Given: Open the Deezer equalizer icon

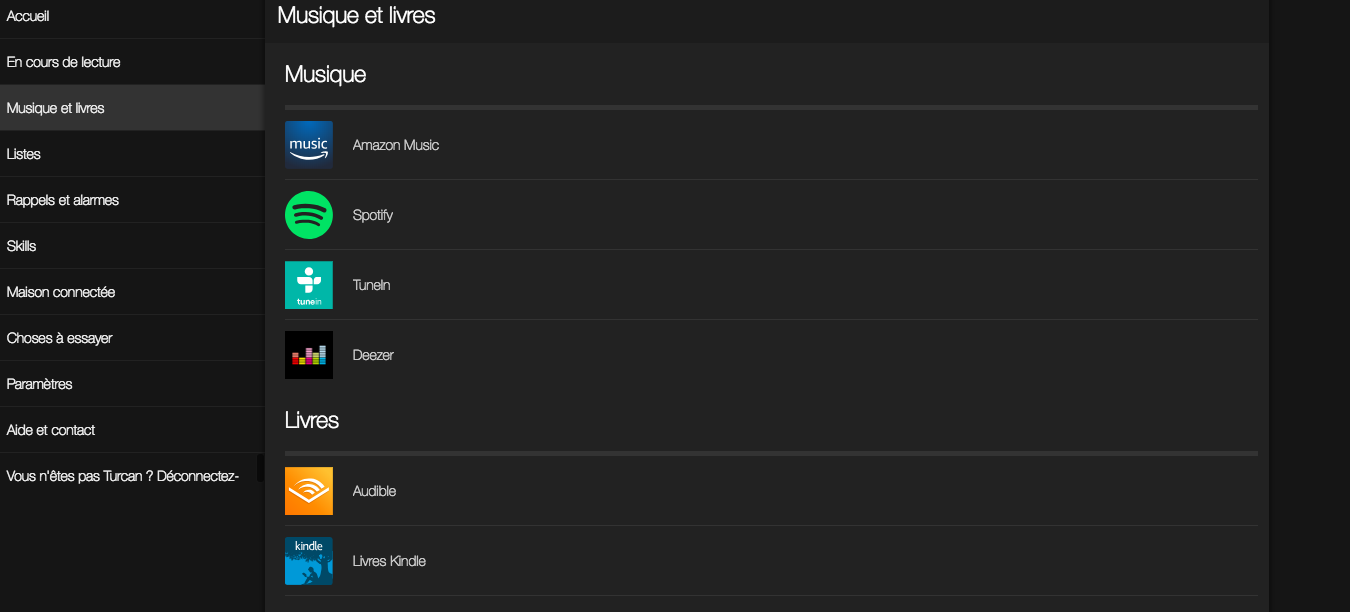Looking at the screenshot, I should click(x=309, y=355).
